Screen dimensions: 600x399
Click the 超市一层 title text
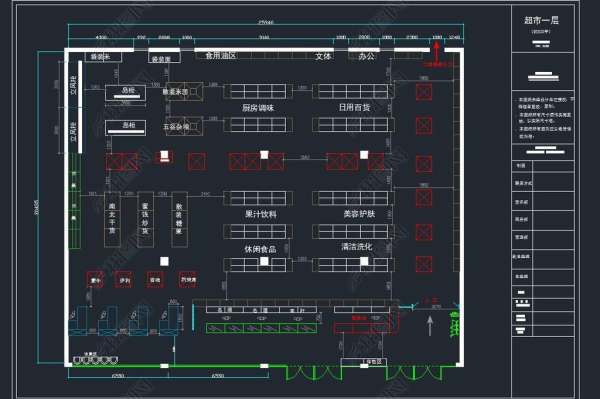(x=541, y=20)
